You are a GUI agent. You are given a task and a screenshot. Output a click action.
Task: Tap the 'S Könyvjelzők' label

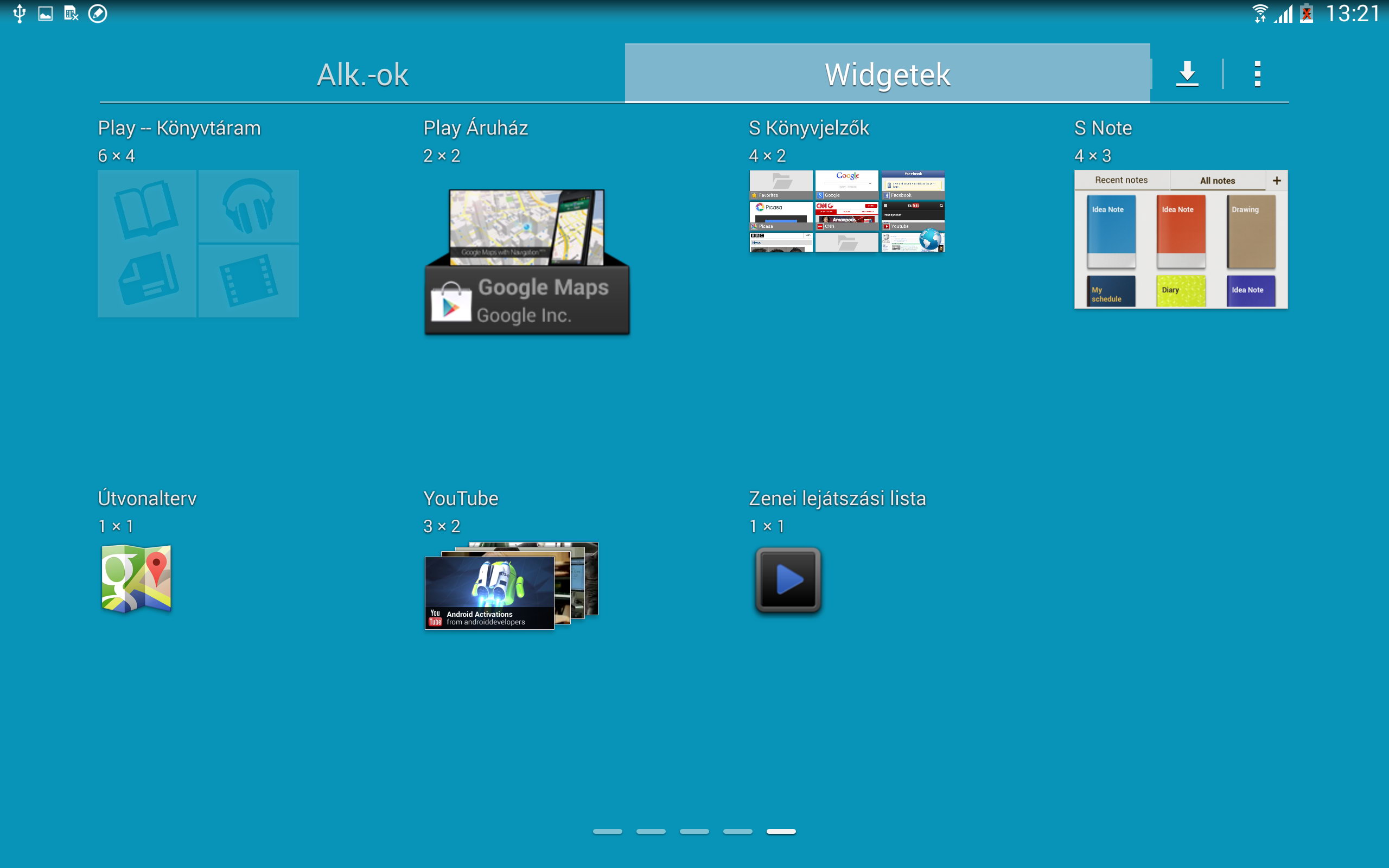pos(809,128)
